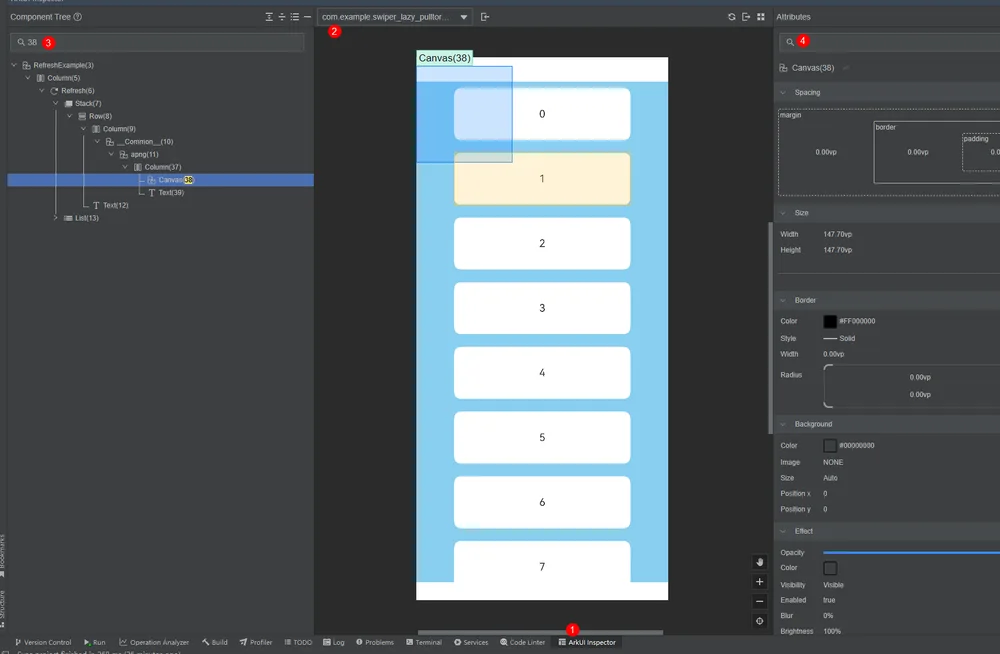
Task: Collapse the Border attributes section
Action: pyautogui.click(x=783, y=301)
